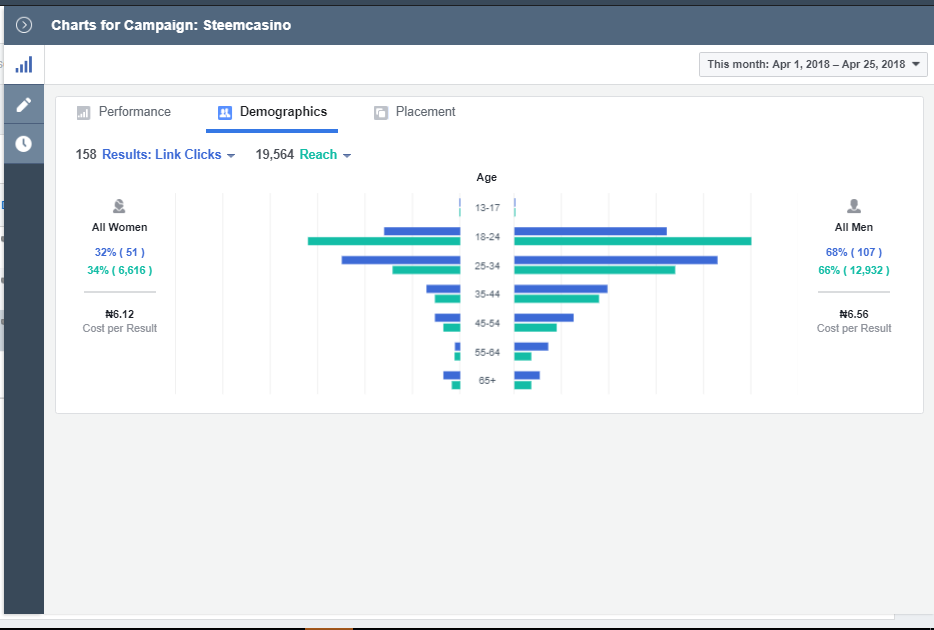Click the green reach bar for women 18-24
934x630 pixels.
pos(384,241)
